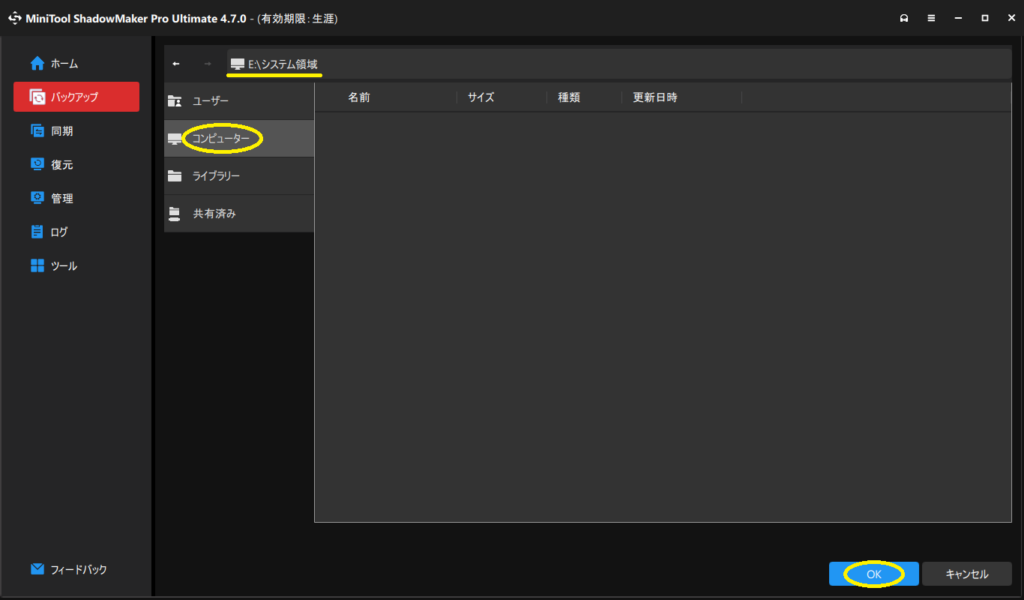Screen dimensions: 1024x600
Task: Select the Backup (バックアップ) sidebar item
Action: 76,97
